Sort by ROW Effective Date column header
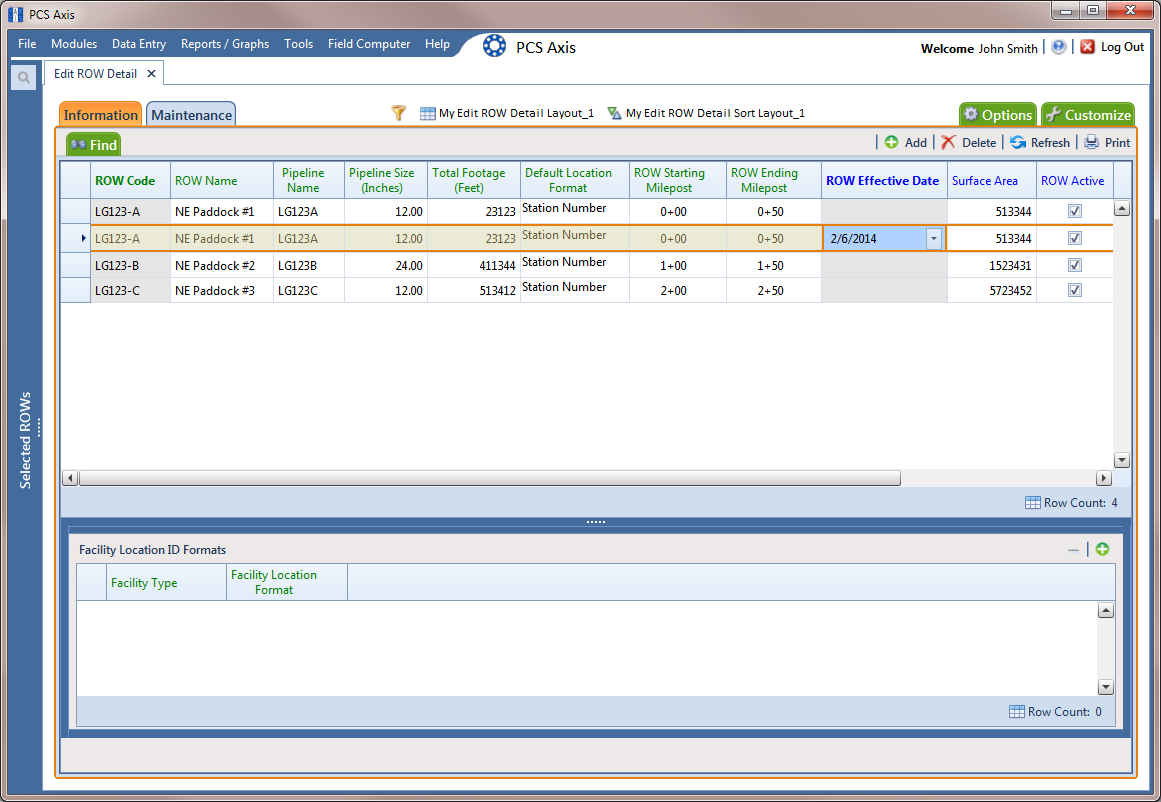This screenshot has height=802, width=1161. pos(884,181)
